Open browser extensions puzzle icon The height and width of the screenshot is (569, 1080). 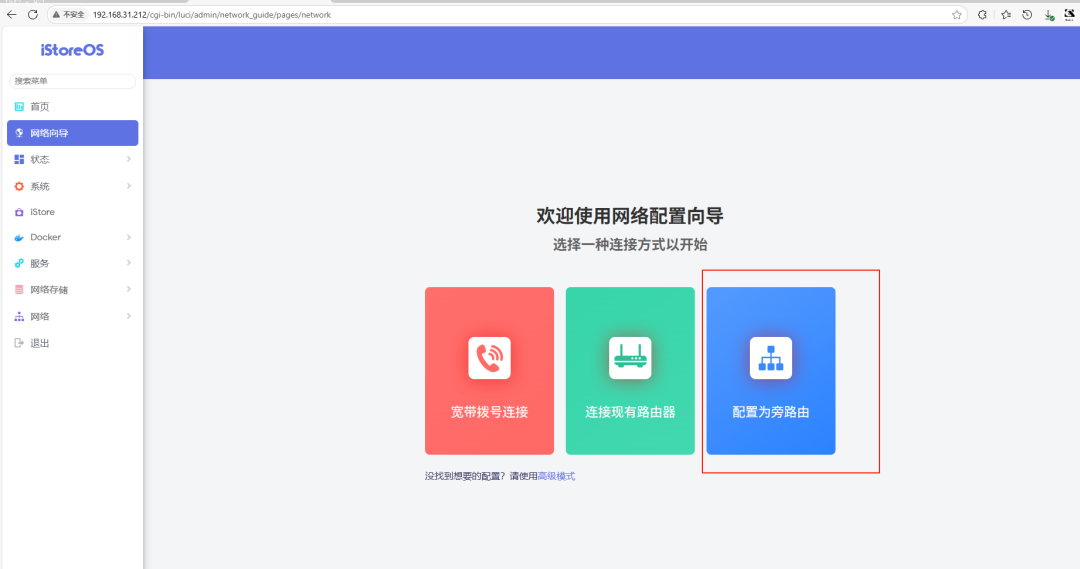point(982,14)
